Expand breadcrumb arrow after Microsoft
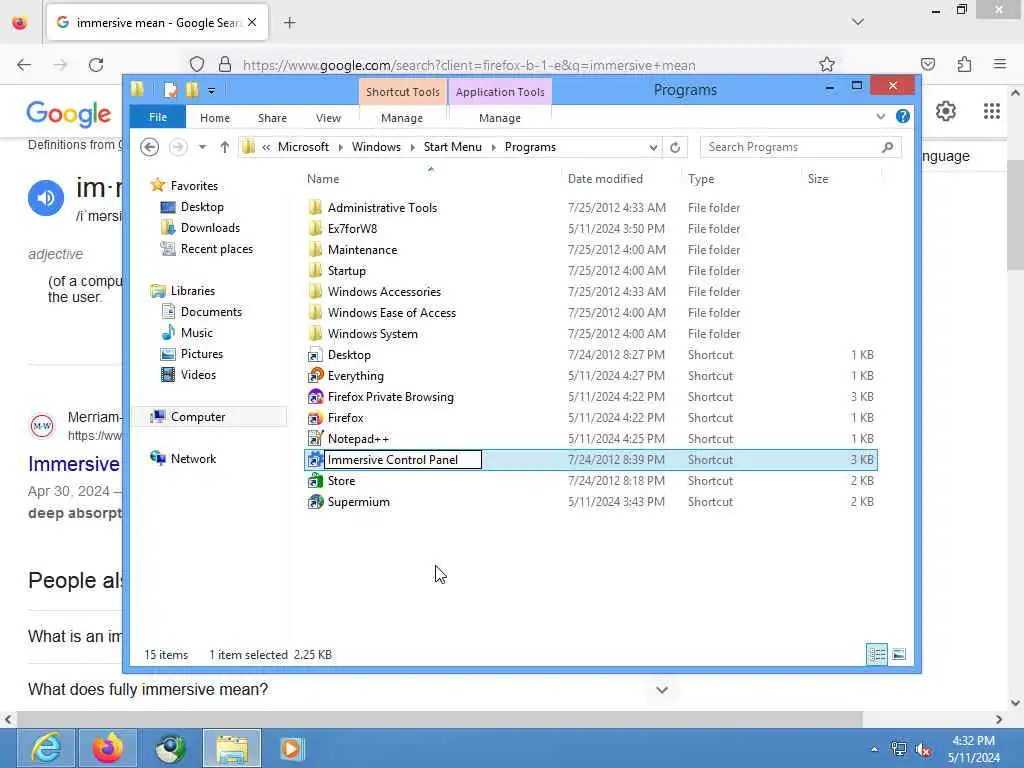1024x768 pixels. pos(341,148)
